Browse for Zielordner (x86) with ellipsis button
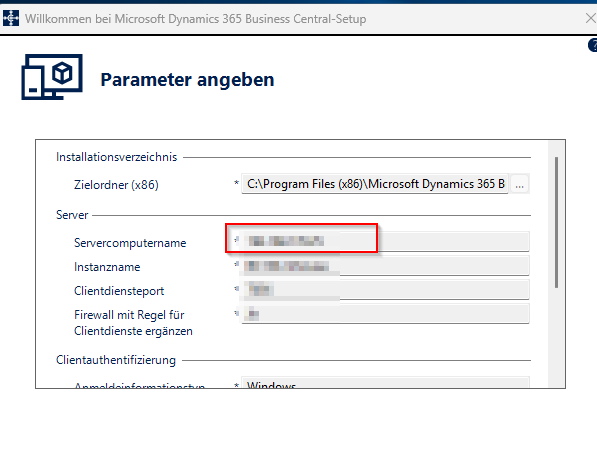597x454 pixels. click(519, 184)
